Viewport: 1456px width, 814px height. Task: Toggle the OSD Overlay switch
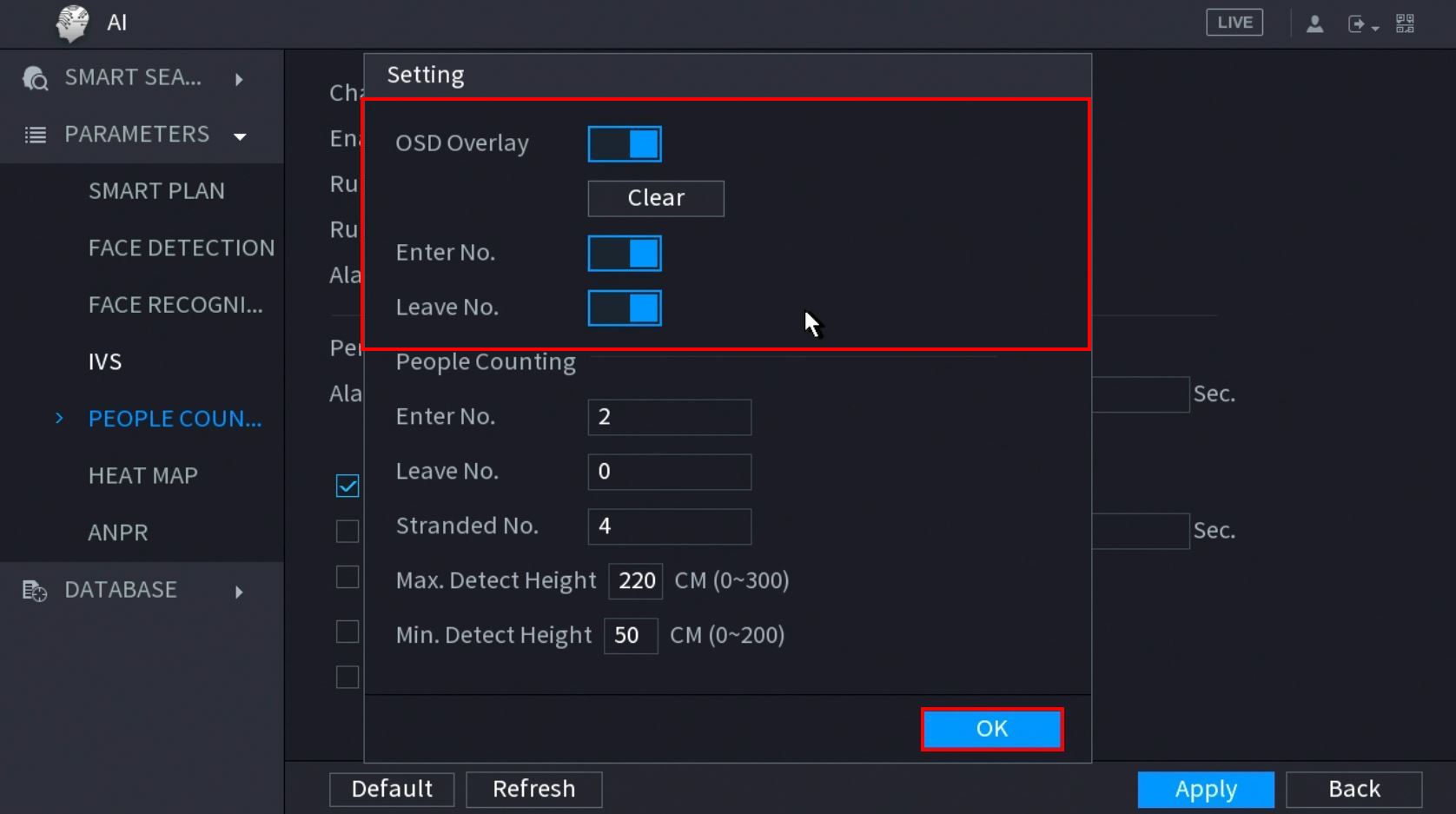tap(624, 144)
